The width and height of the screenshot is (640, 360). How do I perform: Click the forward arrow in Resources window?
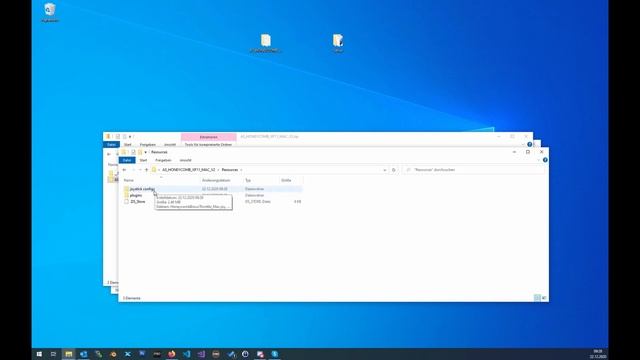click(x=133, y=170)
